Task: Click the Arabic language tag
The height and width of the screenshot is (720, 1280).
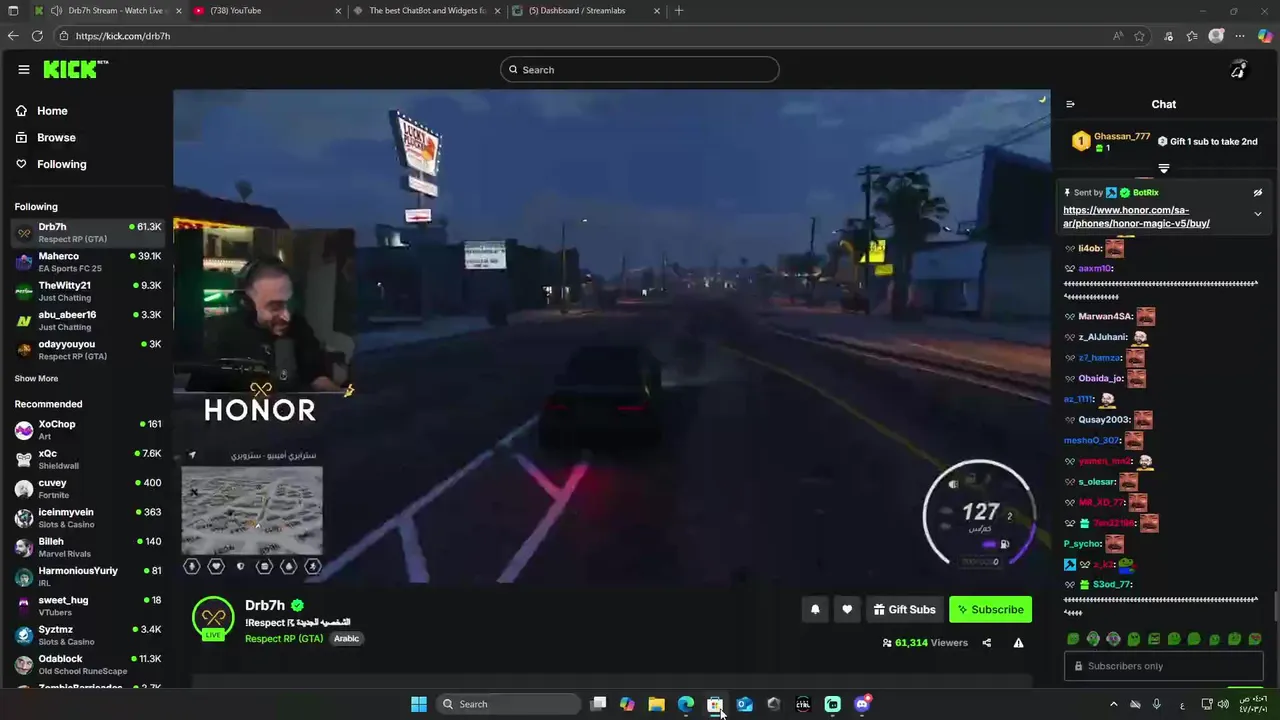Action: [x=346, y=639]
